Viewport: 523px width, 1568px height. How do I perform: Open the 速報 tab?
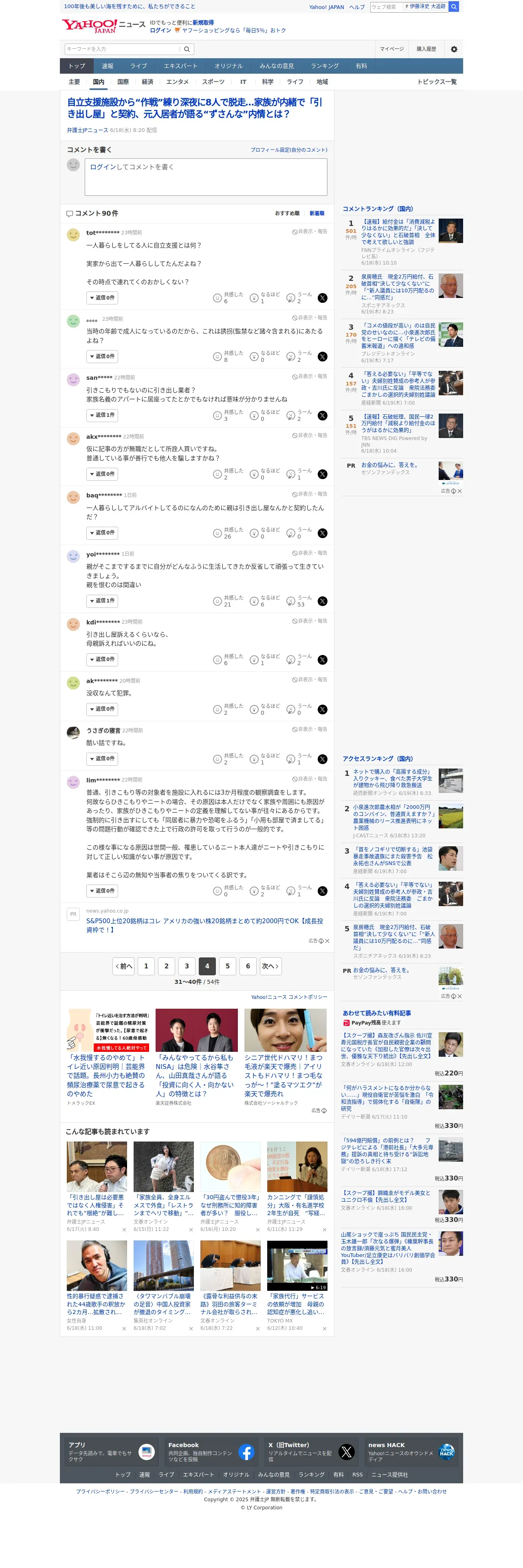(x=107, y=66)
